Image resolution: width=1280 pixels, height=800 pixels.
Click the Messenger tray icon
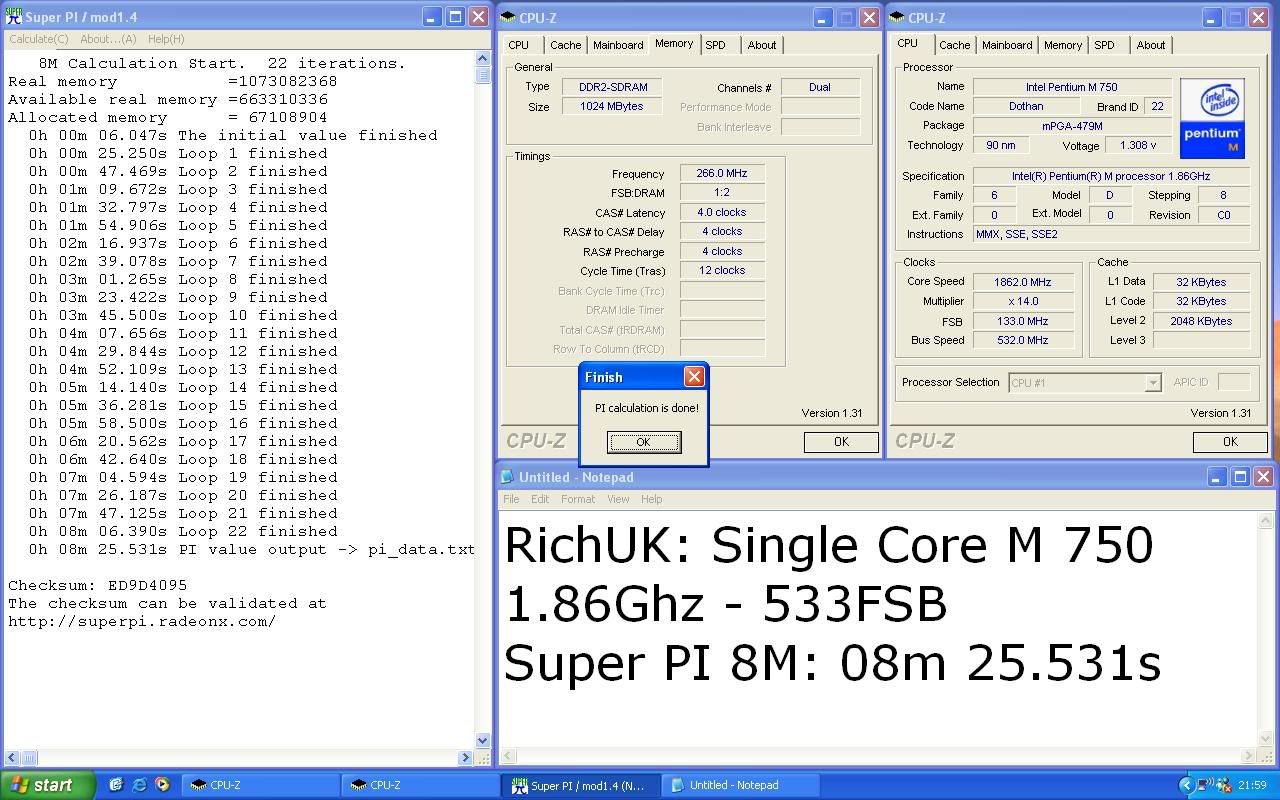(x=1222, y=785)
